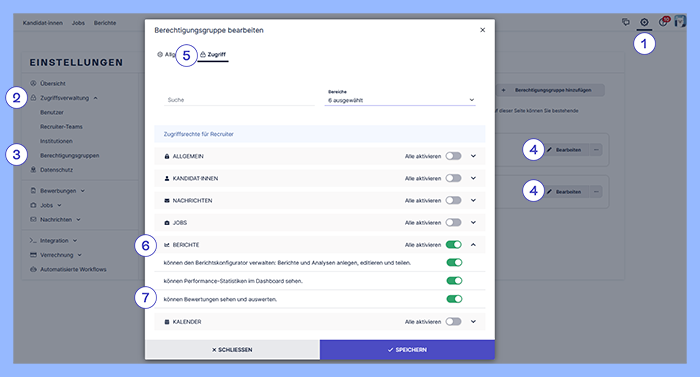Click the Datenschutz icon in sidebar

click(33, 170)
